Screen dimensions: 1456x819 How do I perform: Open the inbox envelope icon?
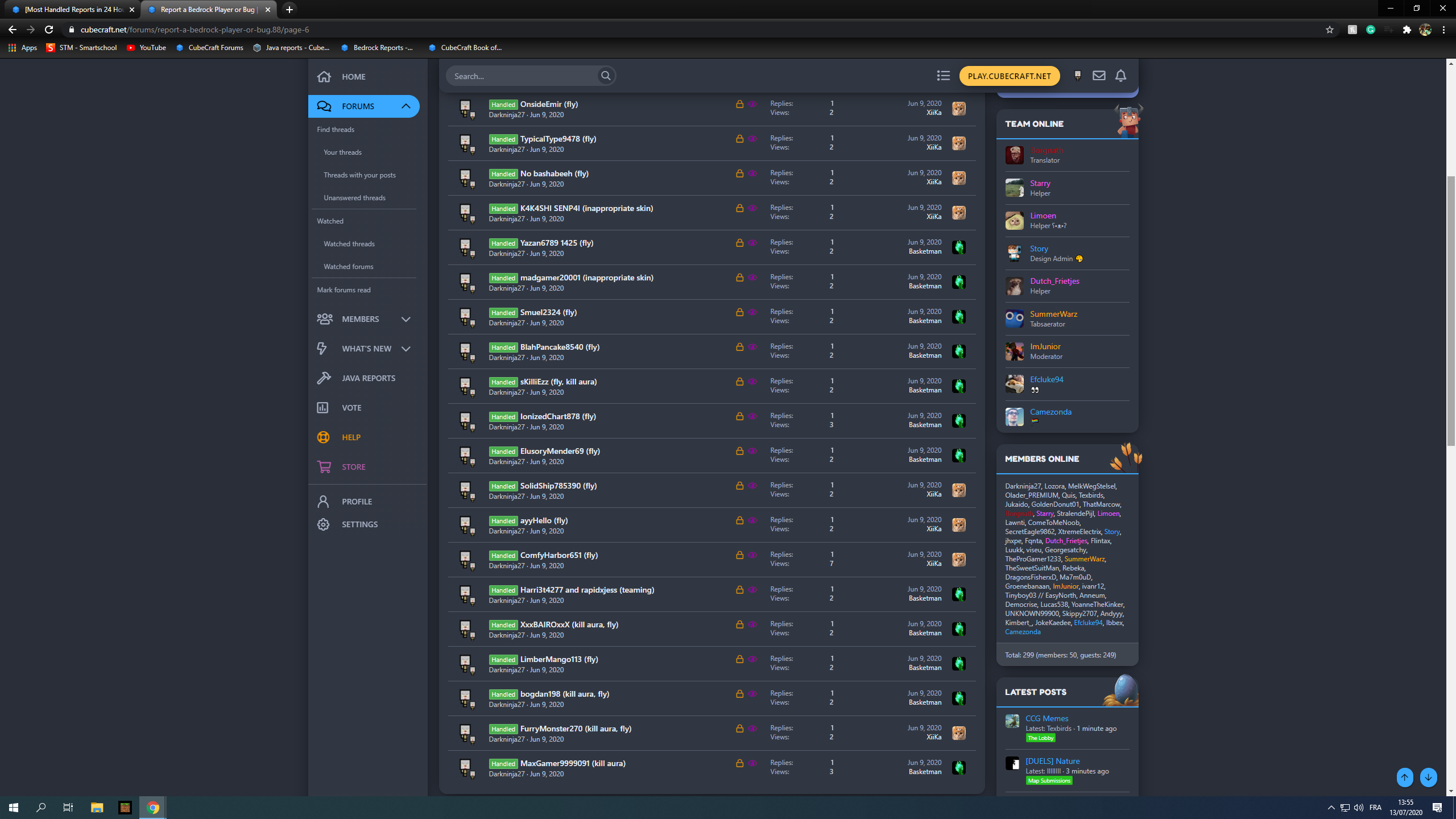tap(1099, 76)
